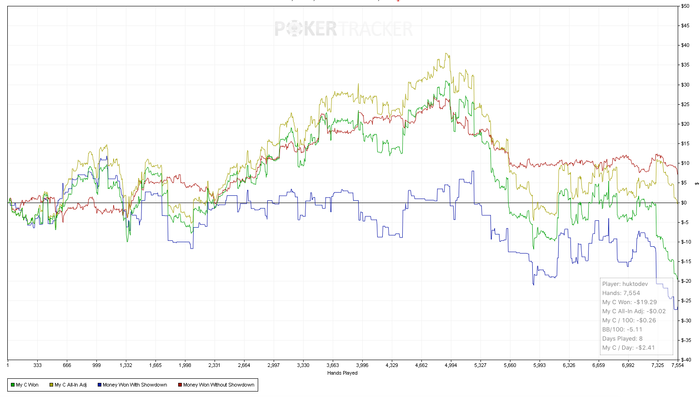Screen dimensions: 700x397
Task: Click the 6,326 x-axis tick label
Action: point(569,365)
